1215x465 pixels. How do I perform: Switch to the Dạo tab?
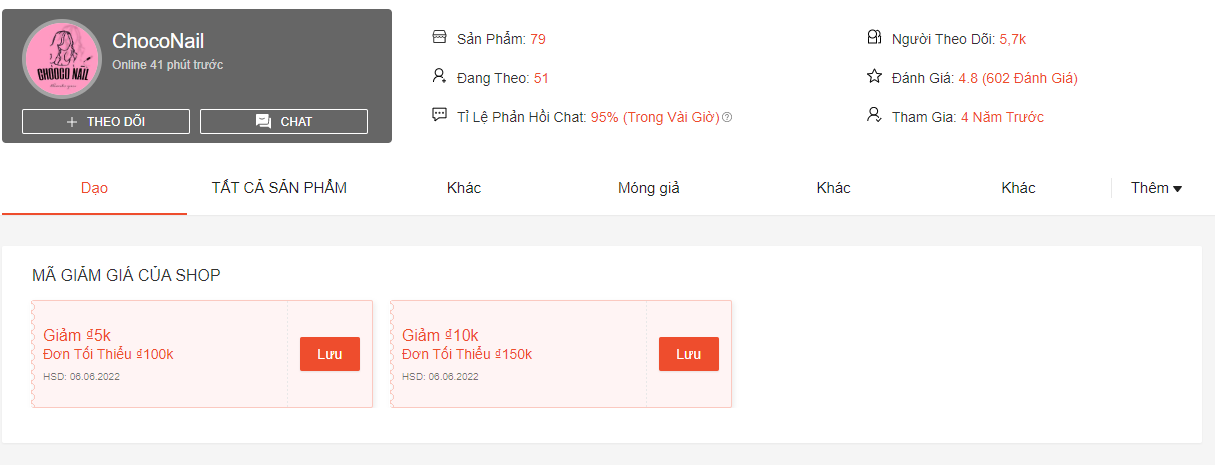click(94, 188)
